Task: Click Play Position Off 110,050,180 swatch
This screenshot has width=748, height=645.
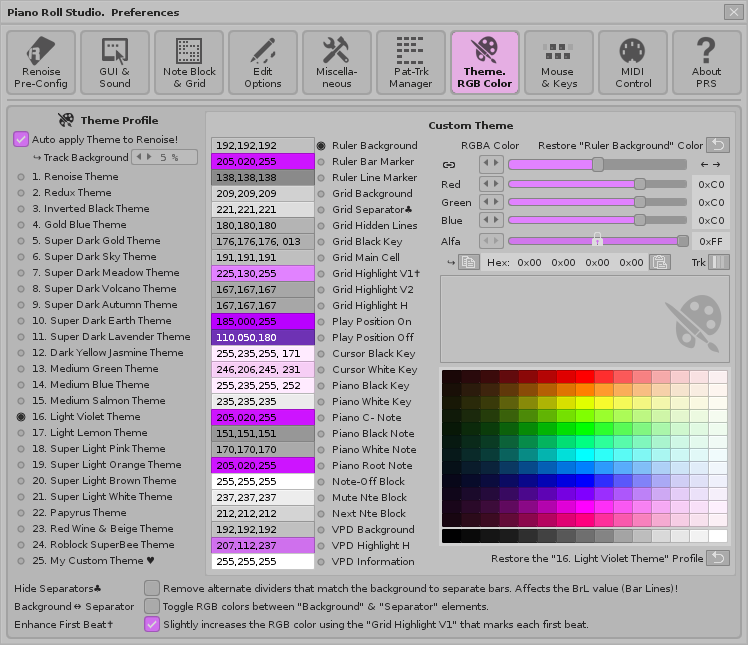Action: (263, 337)
